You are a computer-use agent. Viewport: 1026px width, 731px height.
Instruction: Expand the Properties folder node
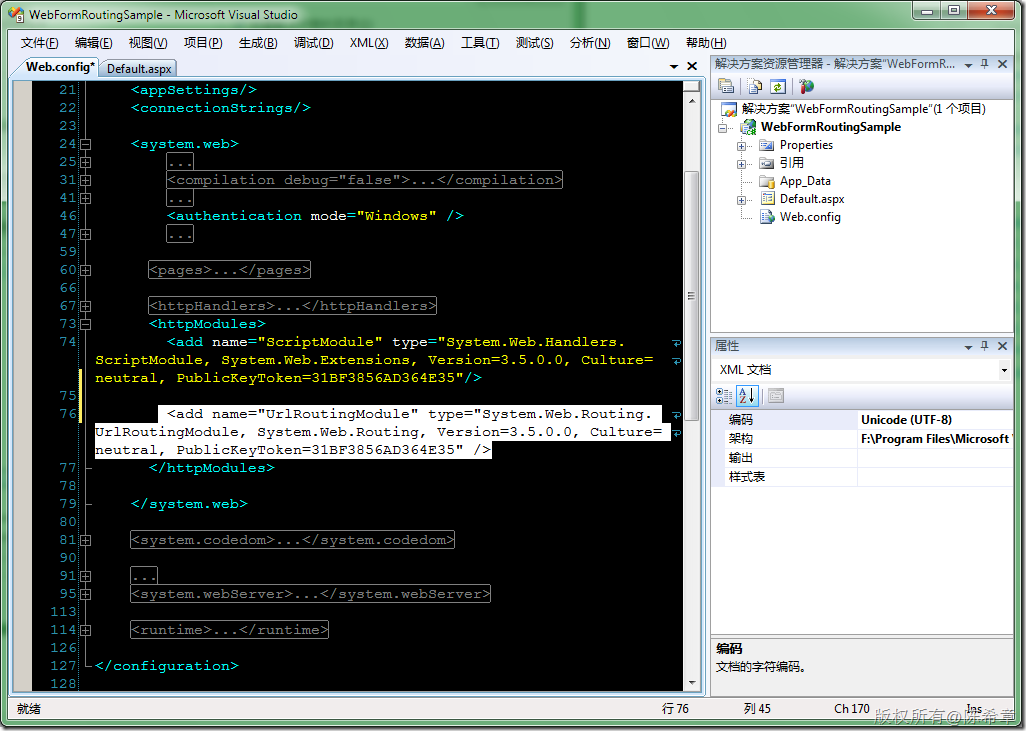741,146
